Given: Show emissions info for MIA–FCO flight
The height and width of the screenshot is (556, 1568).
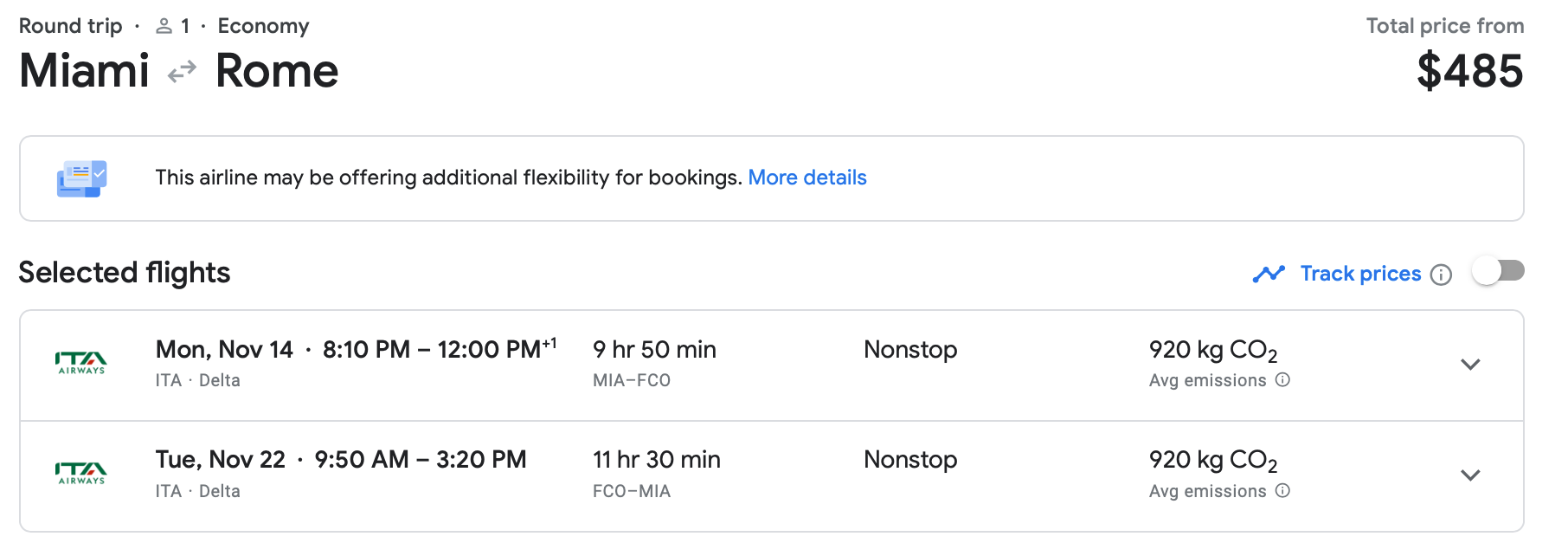Looking at the screenshot, I should (1283, 379).
